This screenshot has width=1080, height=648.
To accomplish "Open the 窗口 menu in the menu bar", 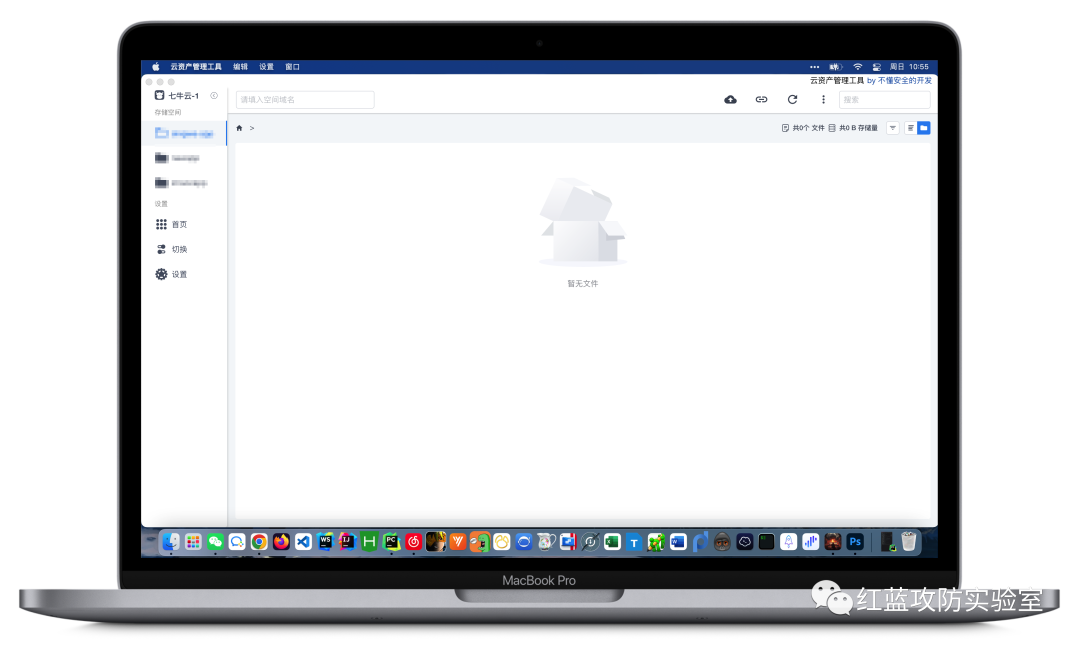I will pos(293,67).
